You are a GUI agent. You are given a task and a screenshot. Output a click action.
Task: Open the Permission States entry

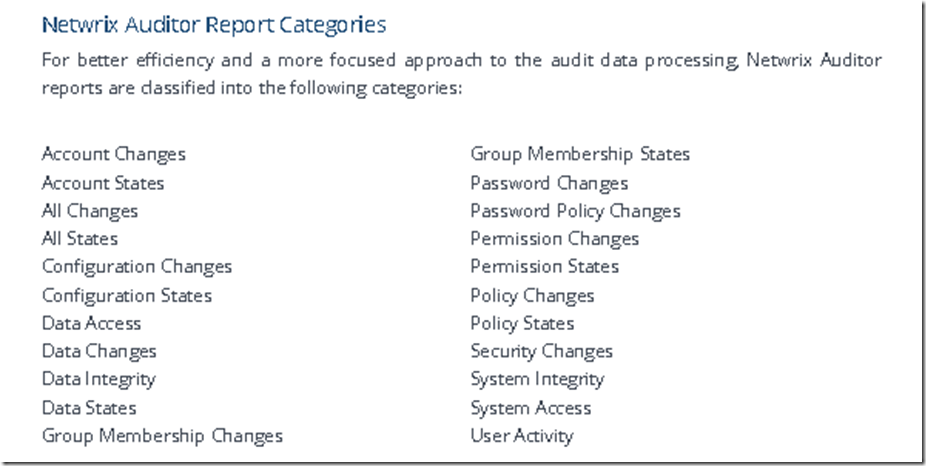click(545, 266)
